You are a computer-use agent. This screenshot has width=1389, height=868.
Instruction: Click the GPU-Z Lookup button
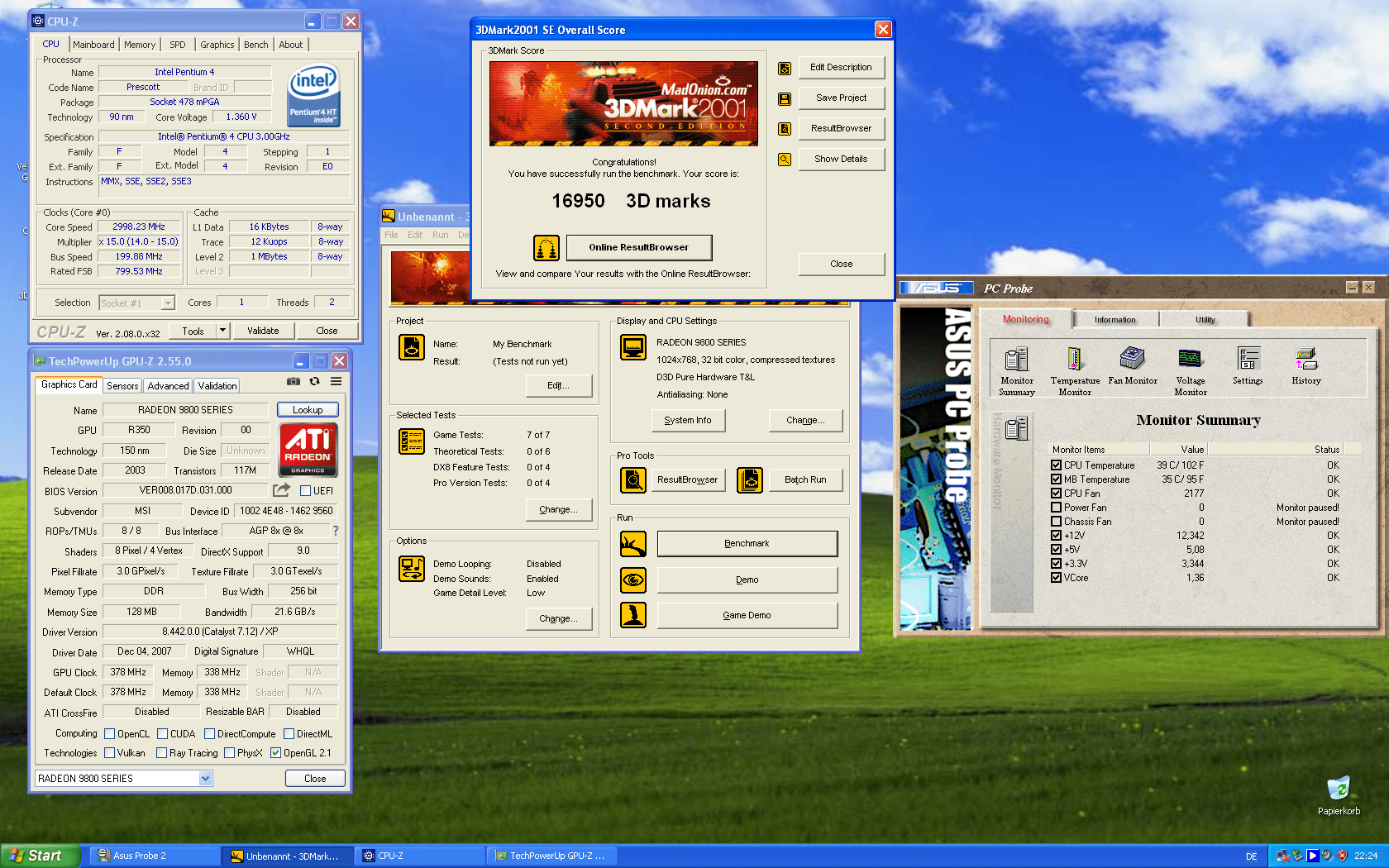click(308, 410)
